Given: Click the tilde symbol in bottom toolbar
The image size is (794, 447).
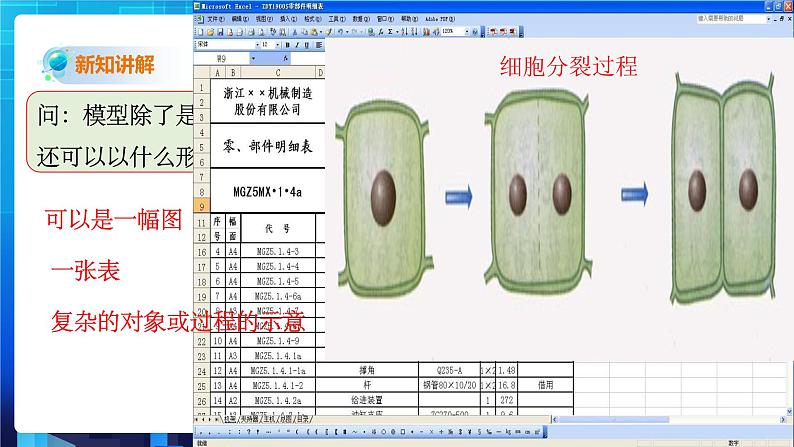Looking at the screenshot, I should coord(354,432).
